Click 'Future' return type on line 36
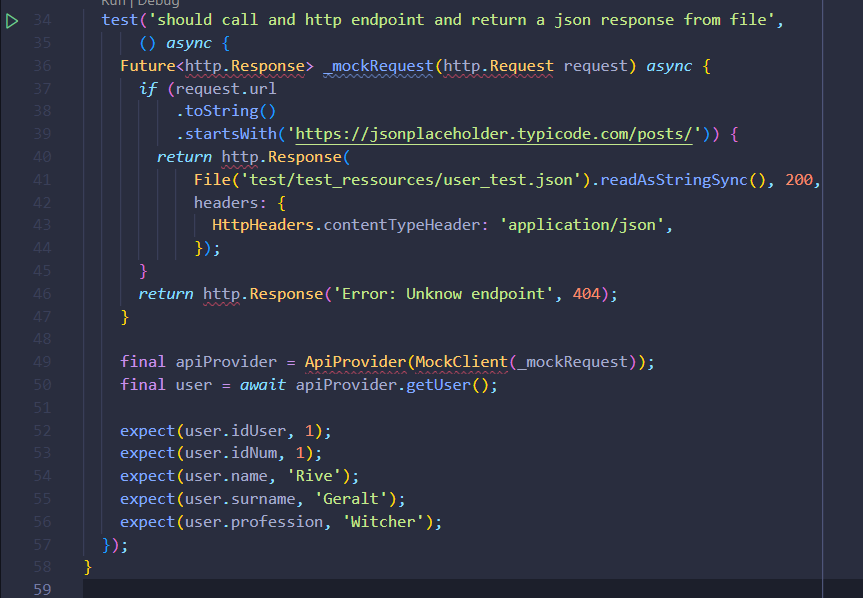 tap(148, 66)
